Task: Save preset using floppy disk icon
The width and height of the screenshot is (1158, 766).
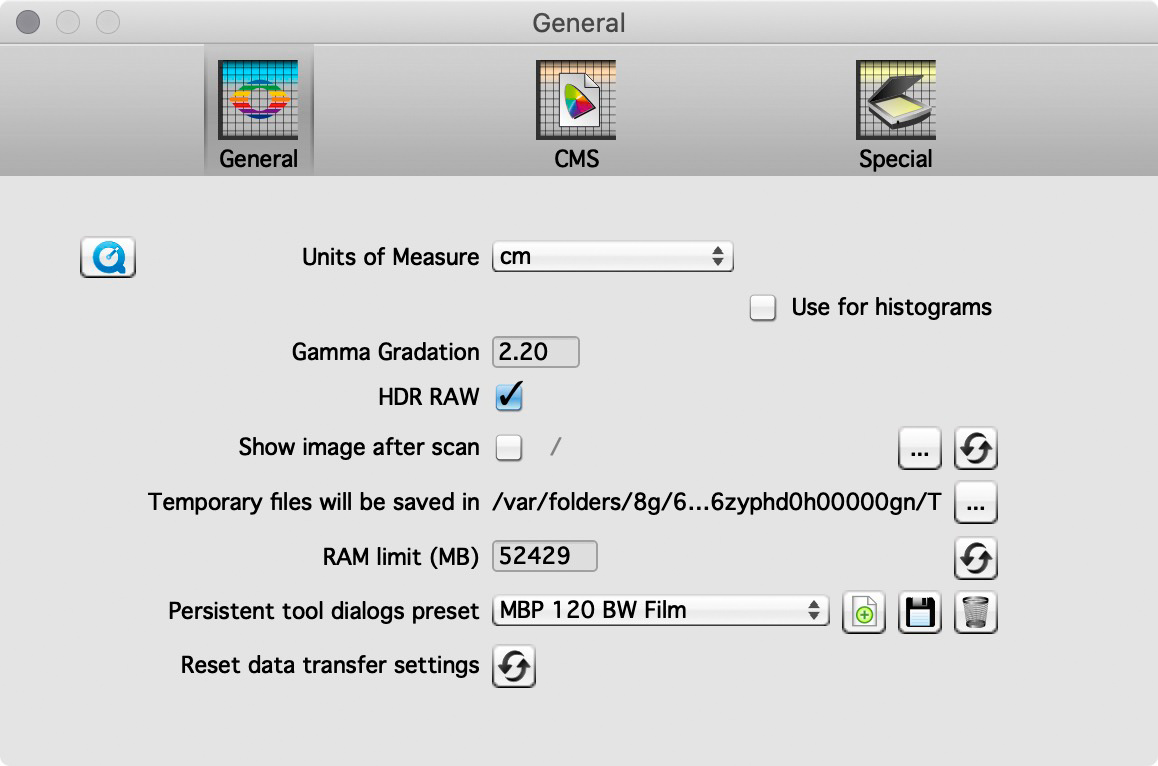Action: pos(920,611)
